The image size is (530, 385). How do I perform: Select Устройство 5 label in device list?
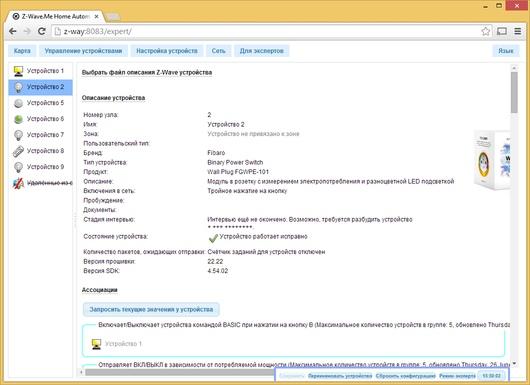click(x=45, y=103)
